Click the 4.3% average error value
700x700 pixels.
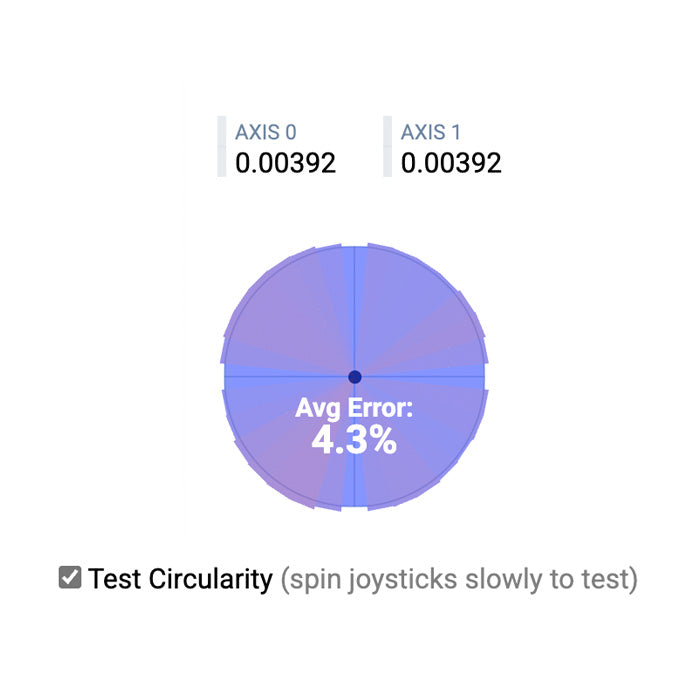(354, 441)
